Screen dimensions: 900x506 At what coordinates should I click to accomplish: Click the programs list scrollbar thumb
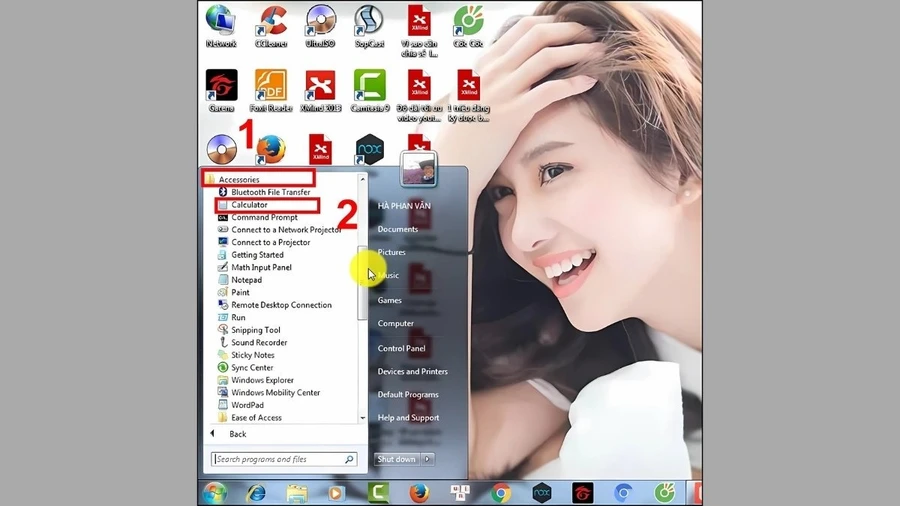(x=362, y=283)
